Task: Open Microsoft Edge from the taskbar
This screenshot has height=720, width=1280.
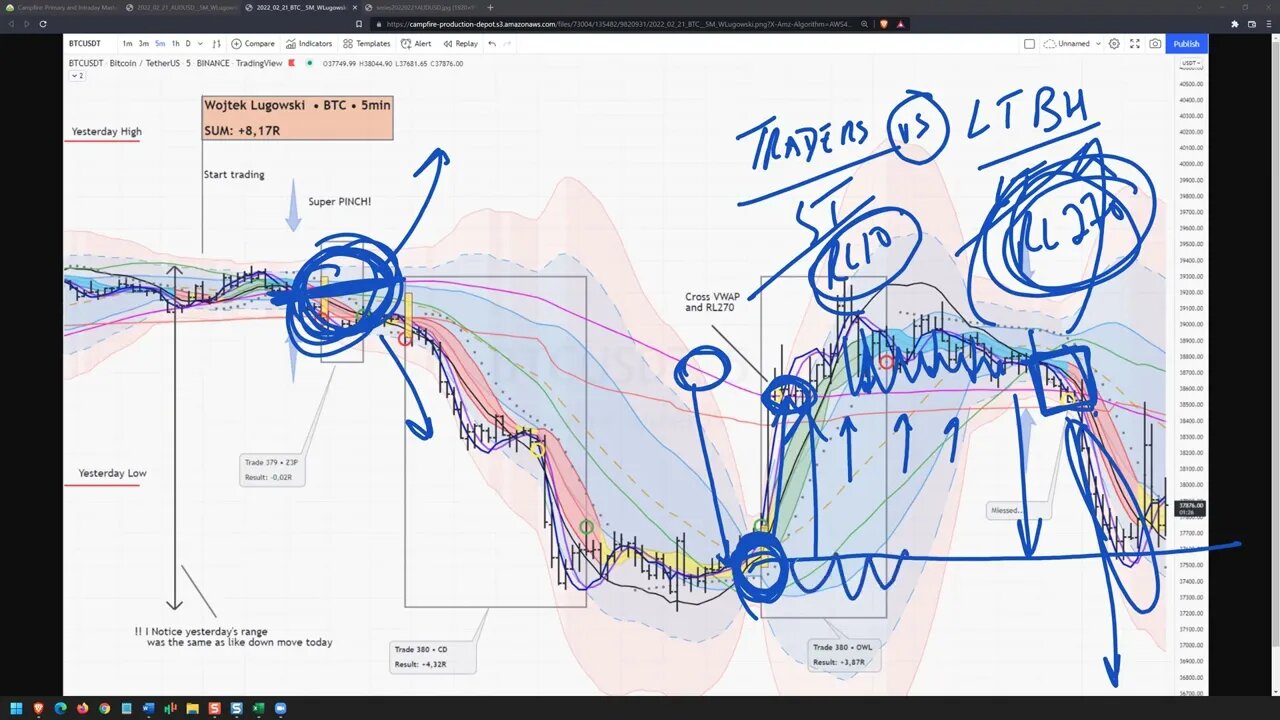Action: tap(60, 708)
